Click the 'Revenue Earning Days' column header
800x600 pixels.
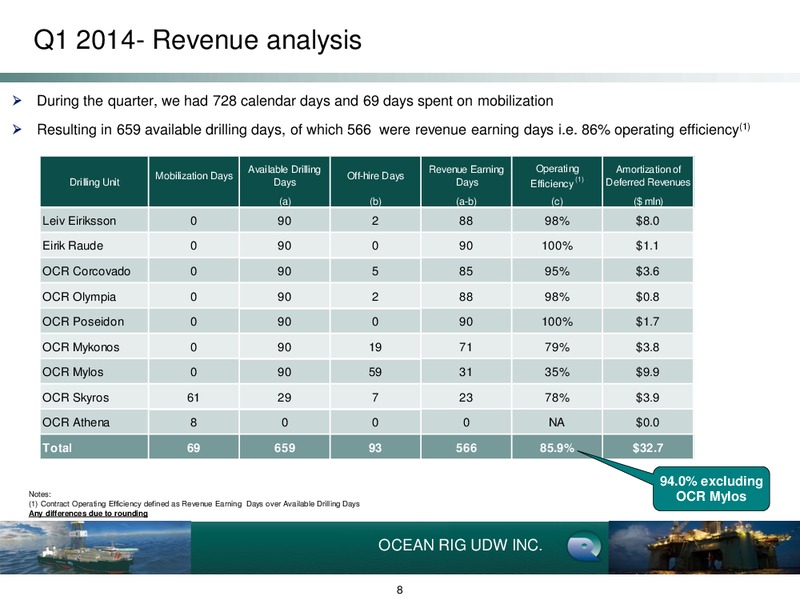(466, 182)
